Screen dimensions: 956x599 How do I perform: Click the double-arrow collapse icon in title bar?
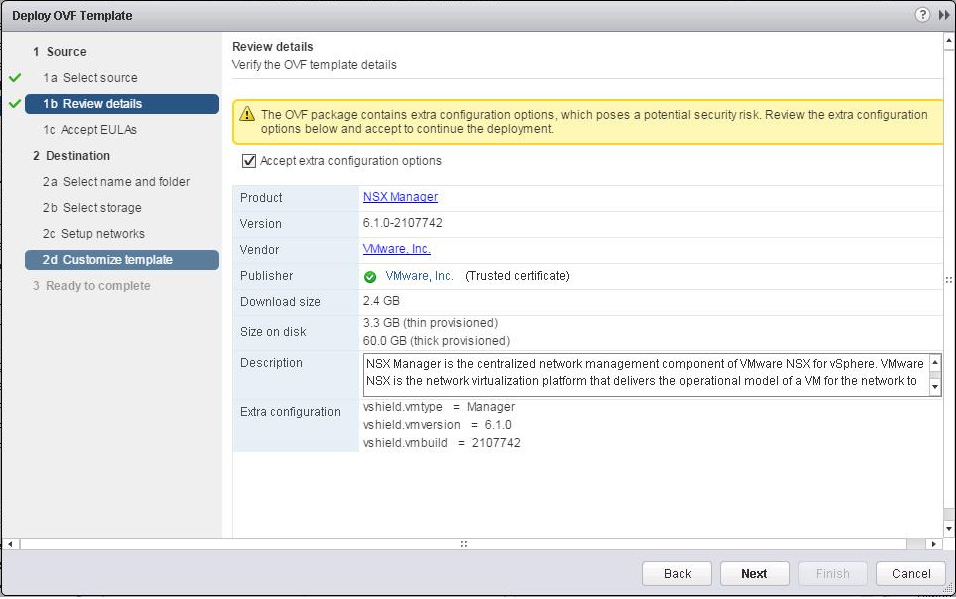coord(944,15)
